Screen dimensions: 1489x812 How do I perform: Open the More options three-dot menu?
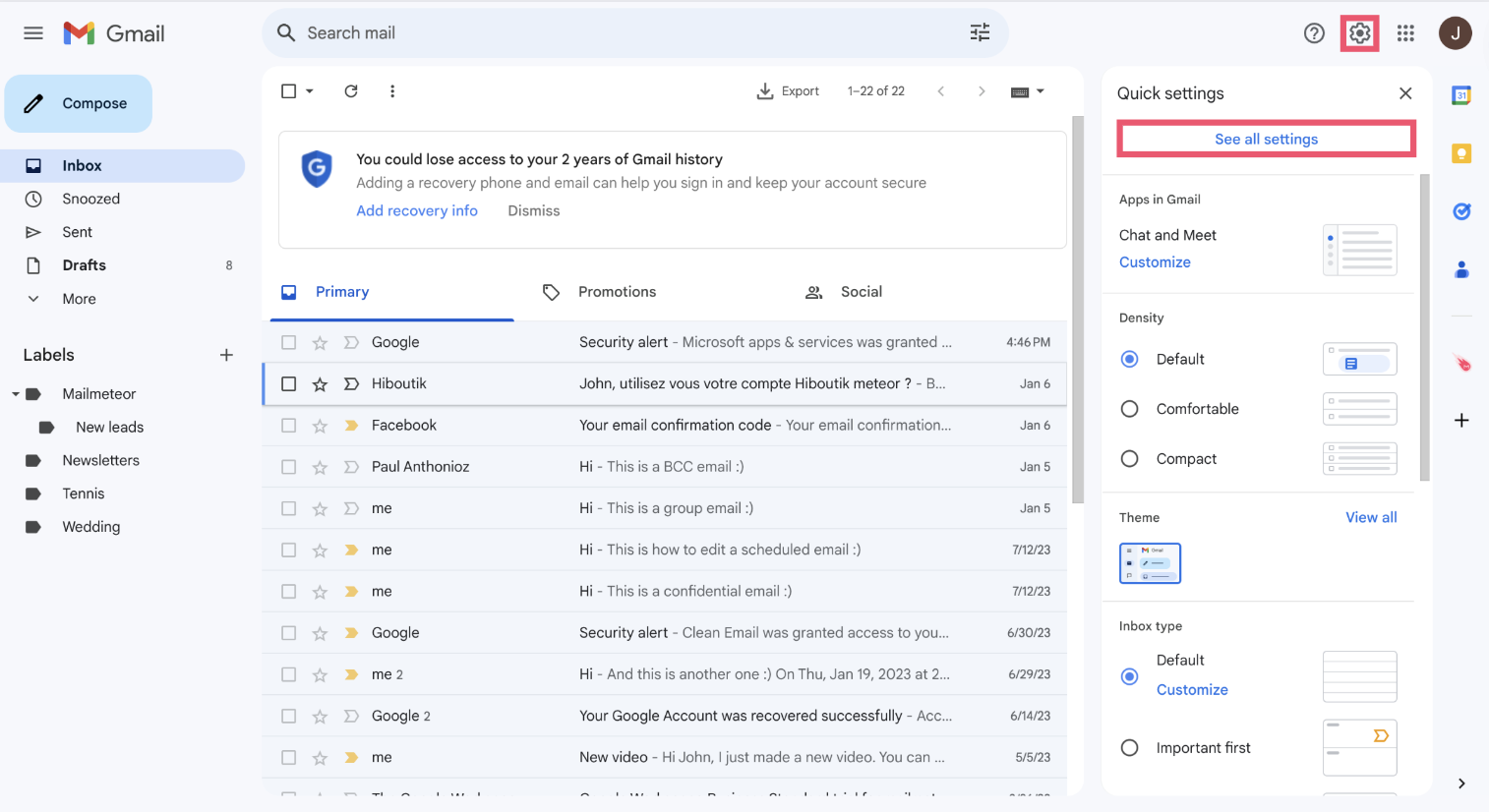(x=392, y=91)
